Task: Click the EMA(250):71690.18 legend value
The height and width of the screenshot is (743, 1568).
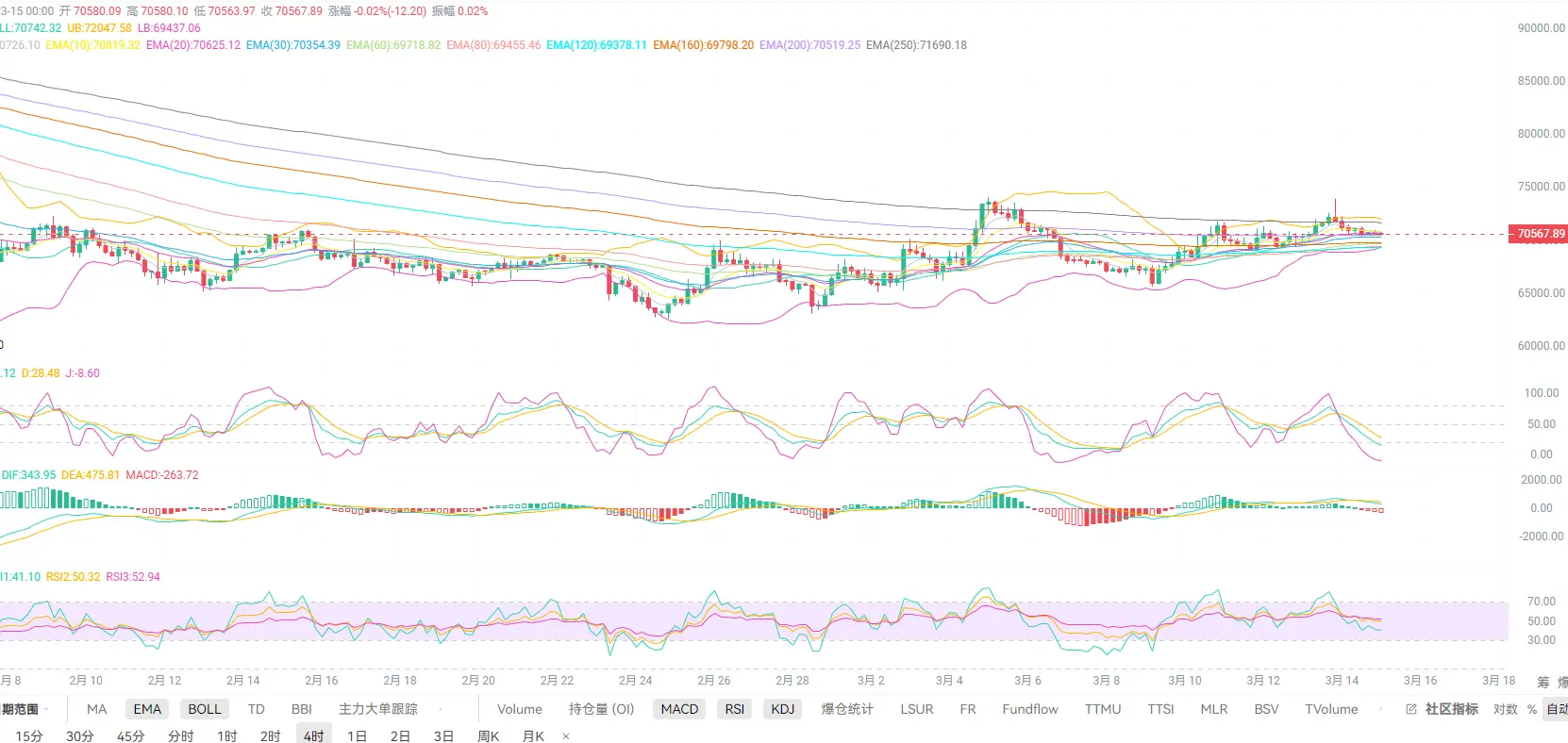Action: 916,45
